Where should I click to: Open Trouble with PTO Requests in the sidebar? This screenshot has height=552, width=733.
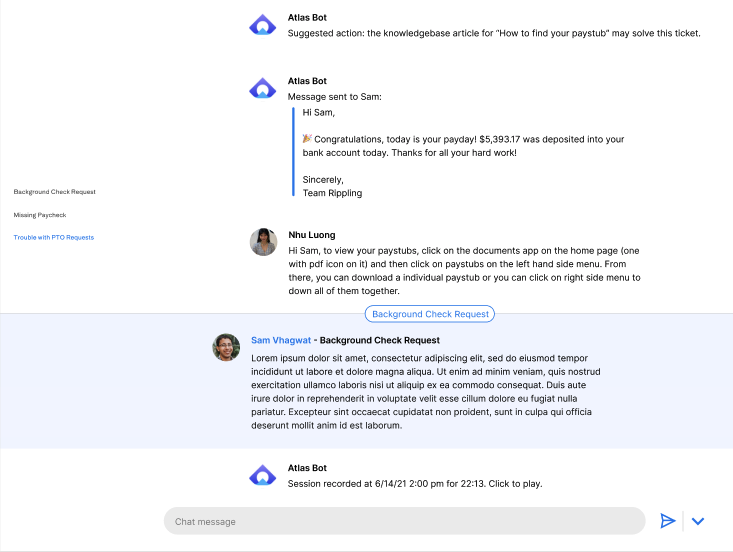(x=53, y=238)
